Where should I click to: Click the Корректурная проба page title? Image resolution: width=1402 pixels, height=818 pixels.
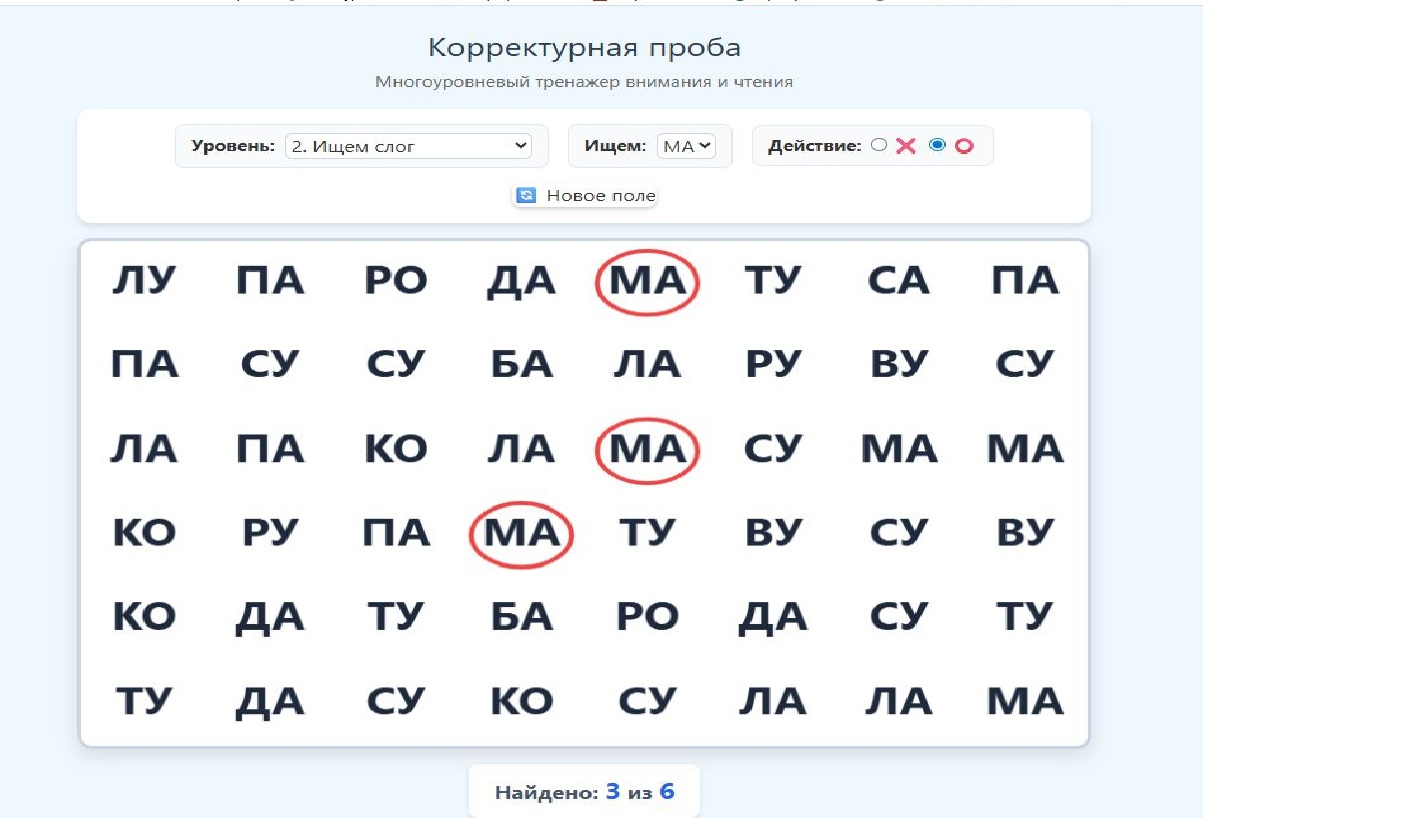point(584,47)
